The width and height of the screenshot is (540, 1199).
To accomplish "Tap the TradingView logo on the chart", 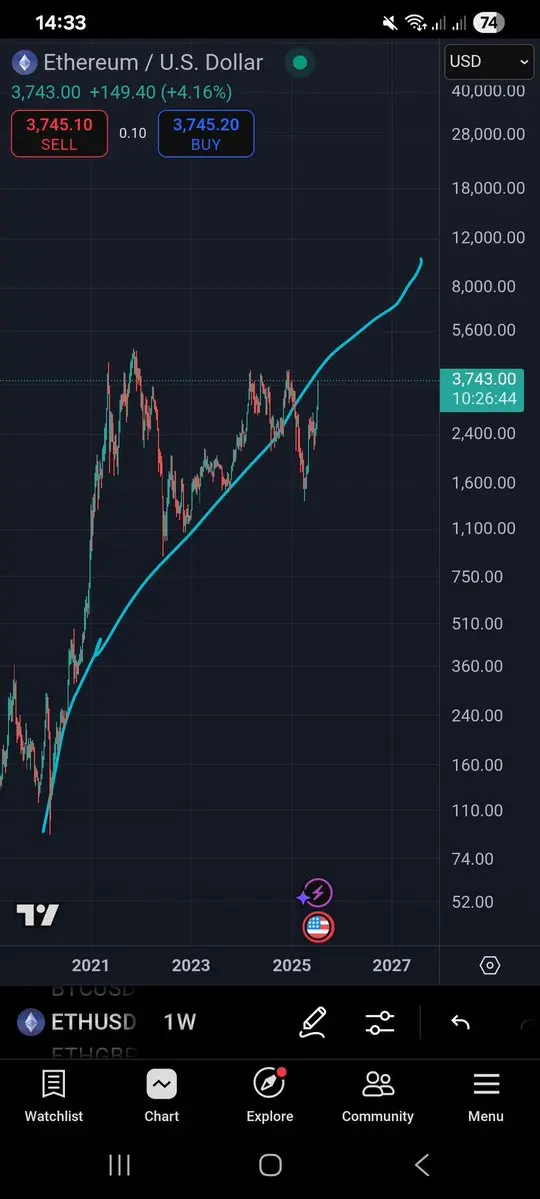I will pos(37,915).
